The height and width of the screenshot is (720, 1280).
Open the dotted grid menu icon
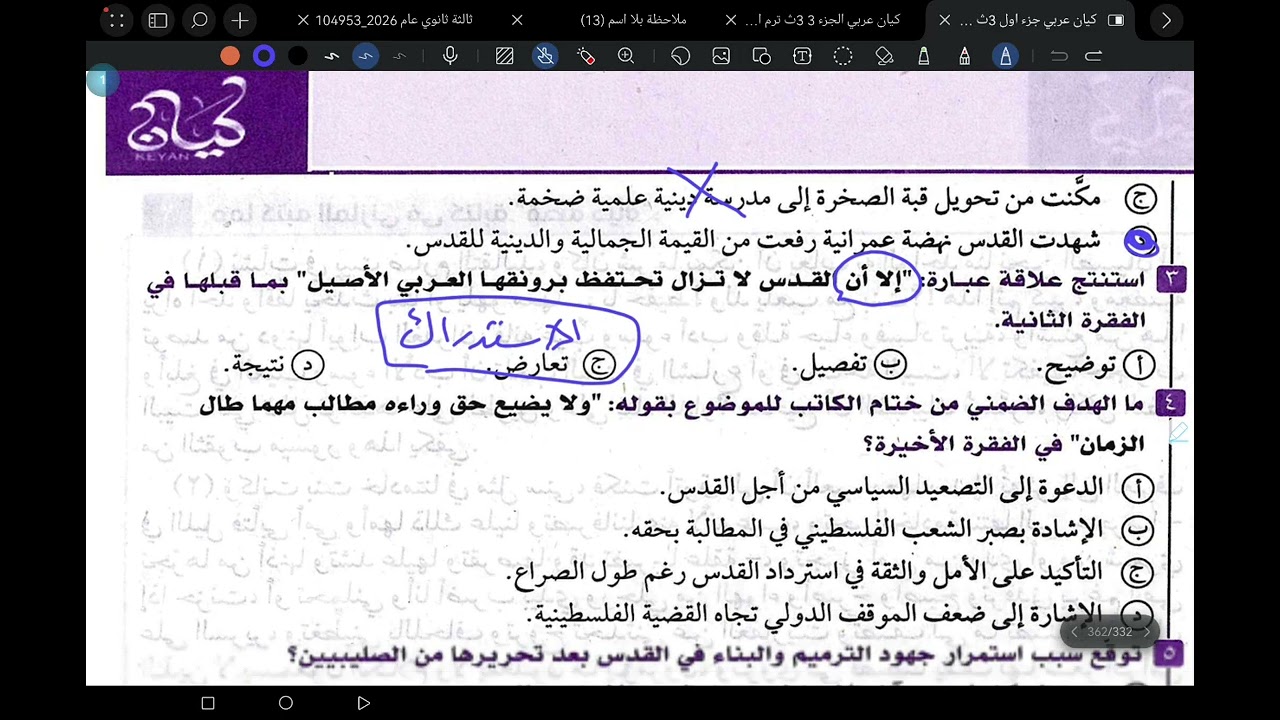[x=117, y=20]
